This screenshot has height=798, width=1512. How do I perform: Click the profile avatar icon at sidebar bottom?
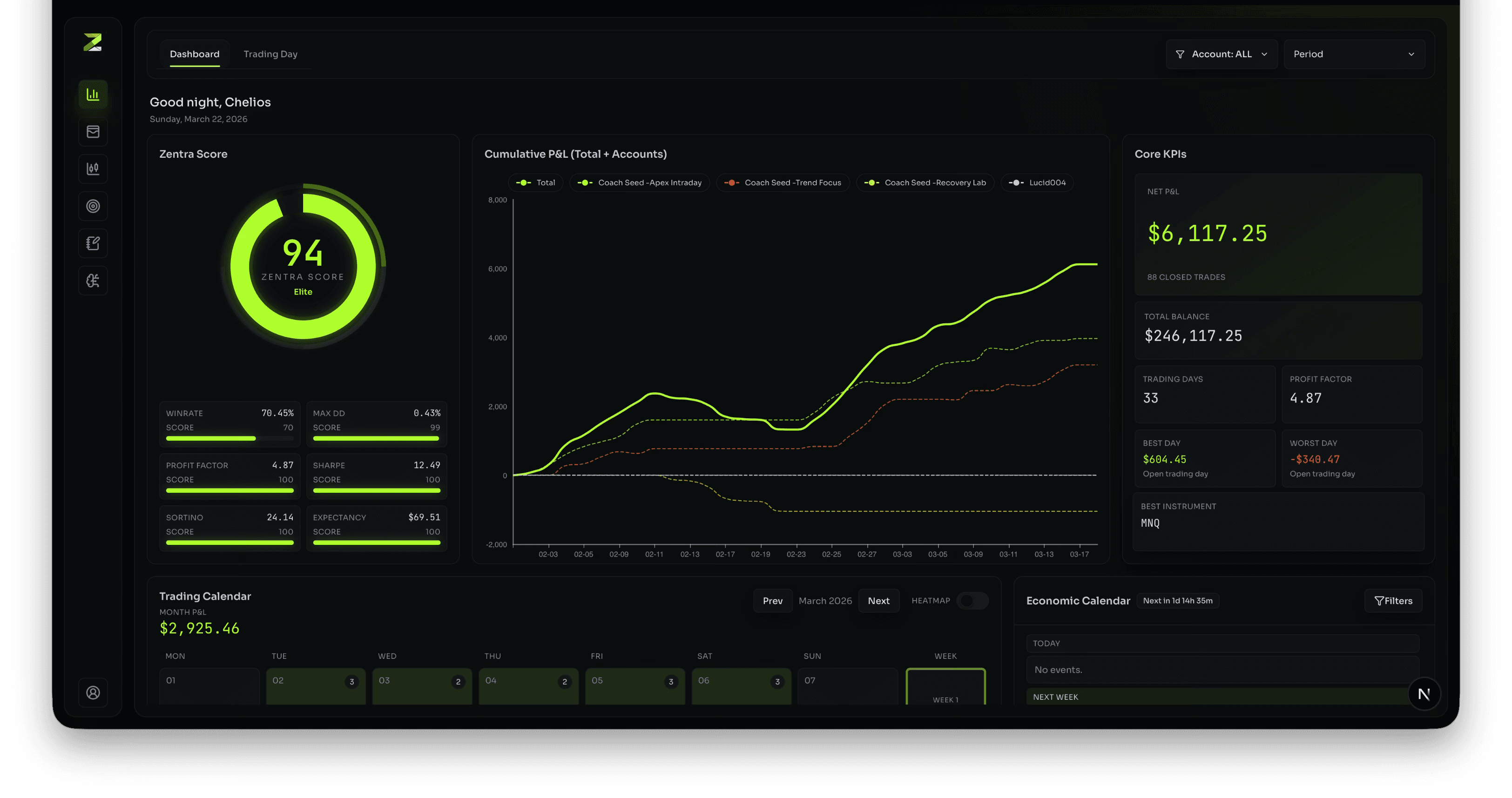pyautogui.click(x=93, y=693)
